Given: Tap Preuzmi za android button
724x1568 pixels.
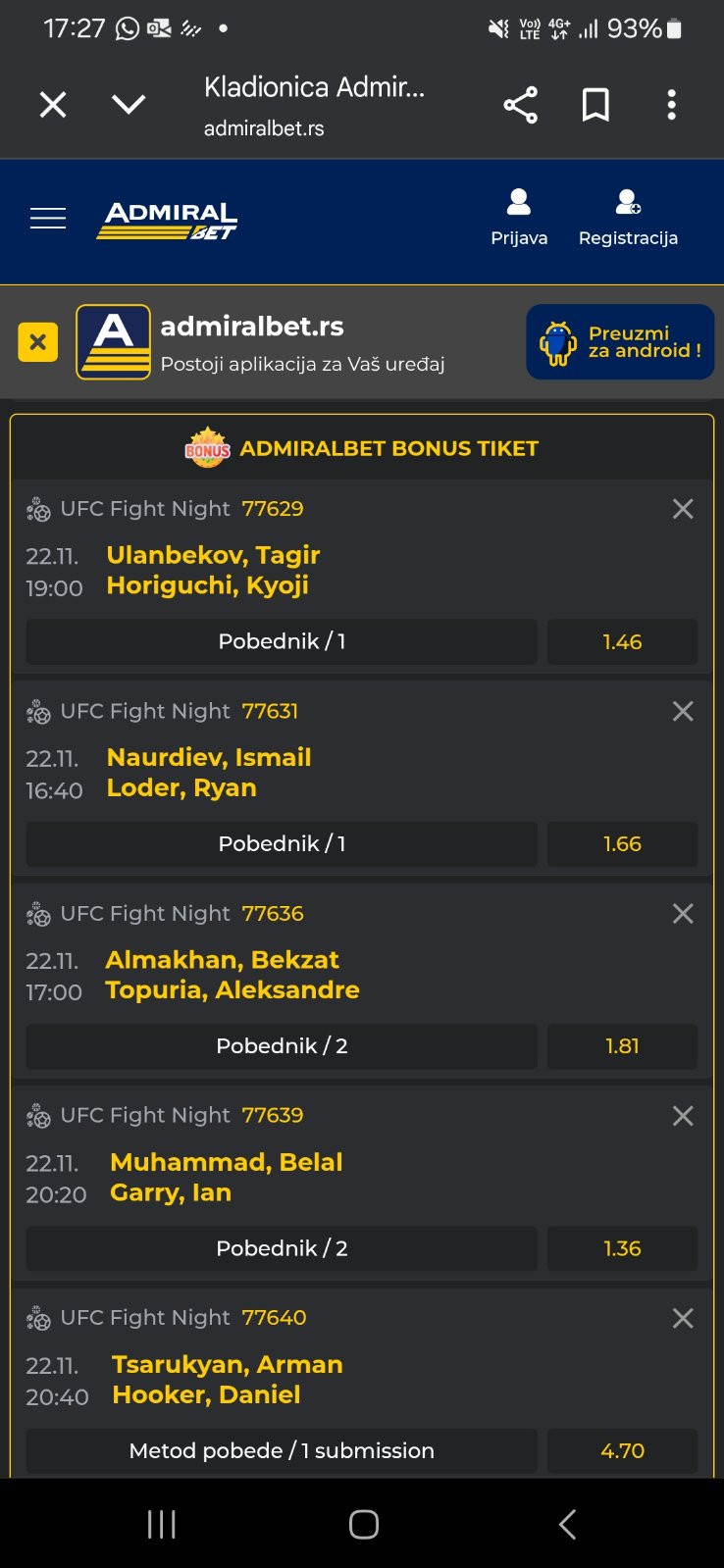Looking at the screenshot, I should point(620,342).
